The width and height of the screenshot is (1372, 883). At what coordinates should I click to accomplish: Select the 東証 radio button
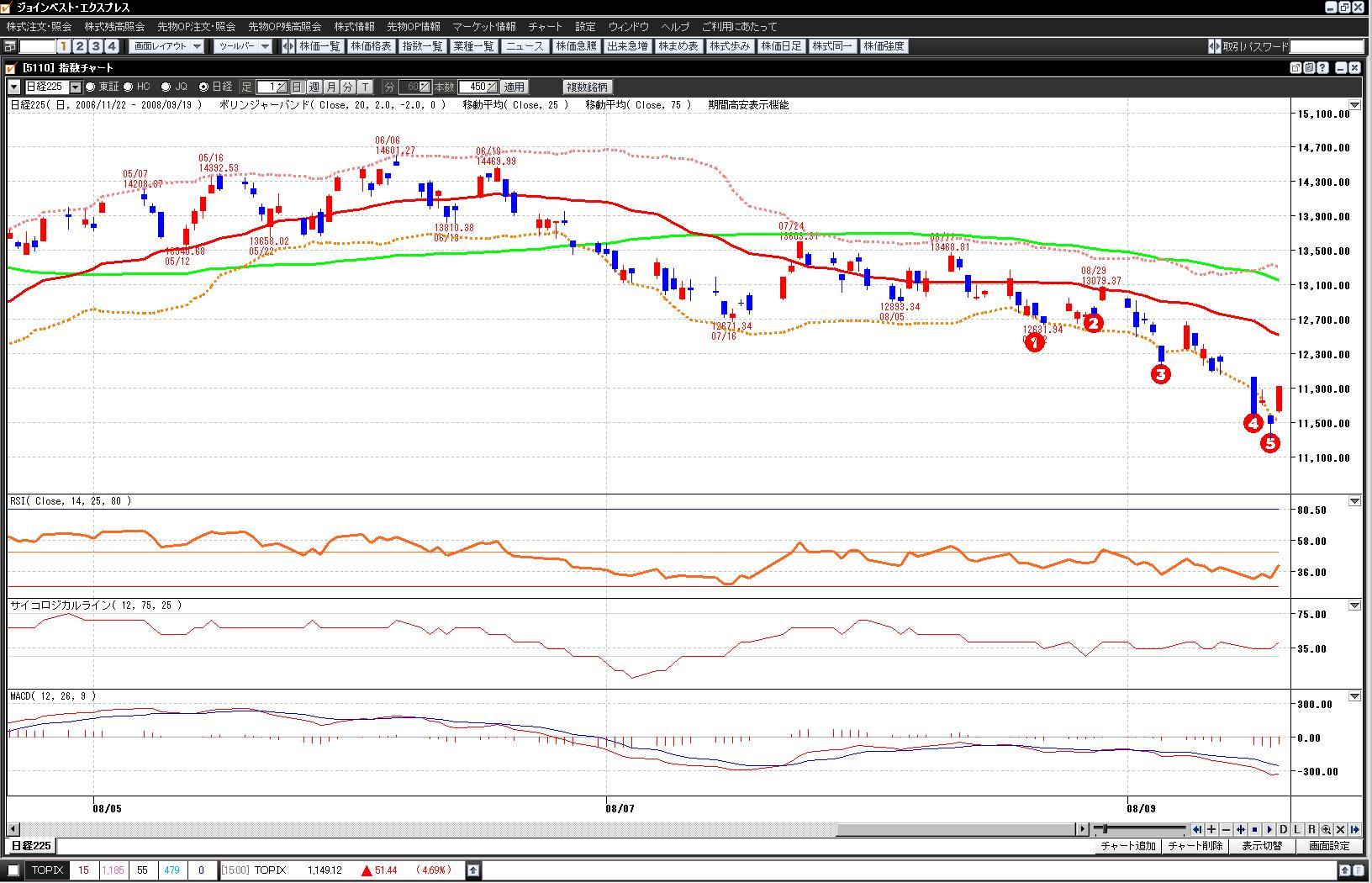[91, 87]
